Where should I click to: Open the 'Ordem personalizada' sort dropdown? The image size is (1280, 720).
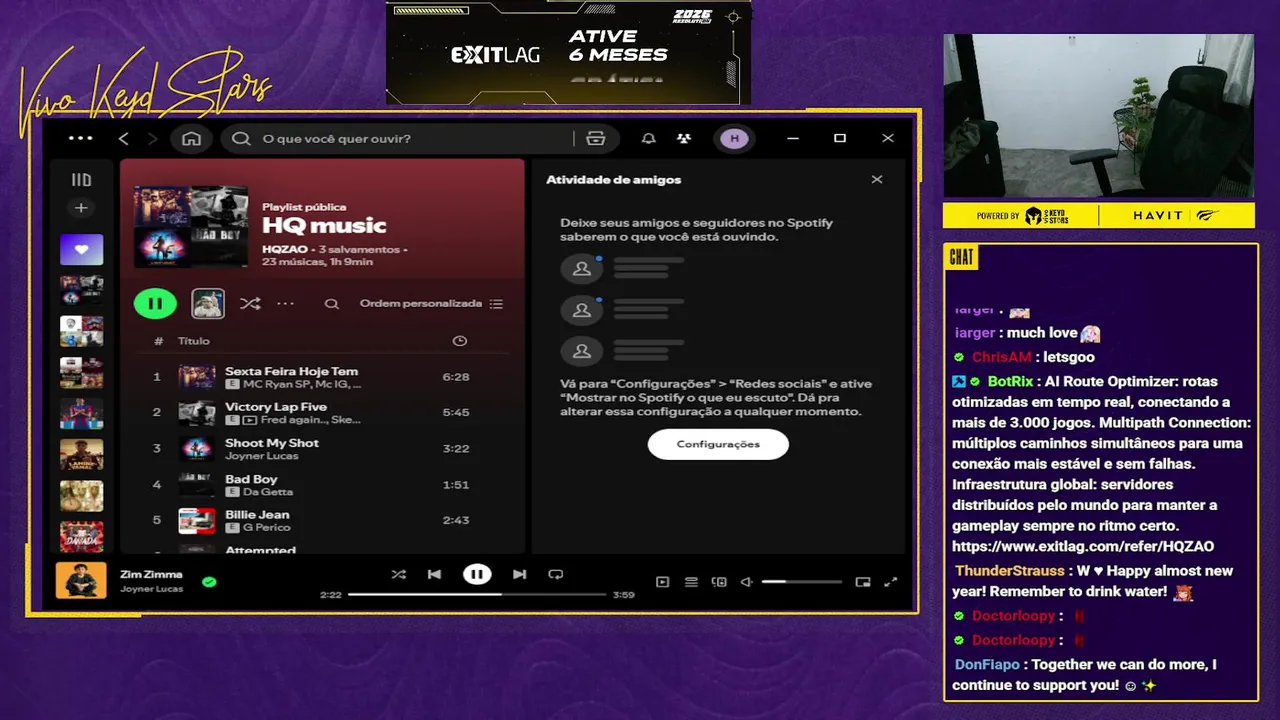coord(432,303)
